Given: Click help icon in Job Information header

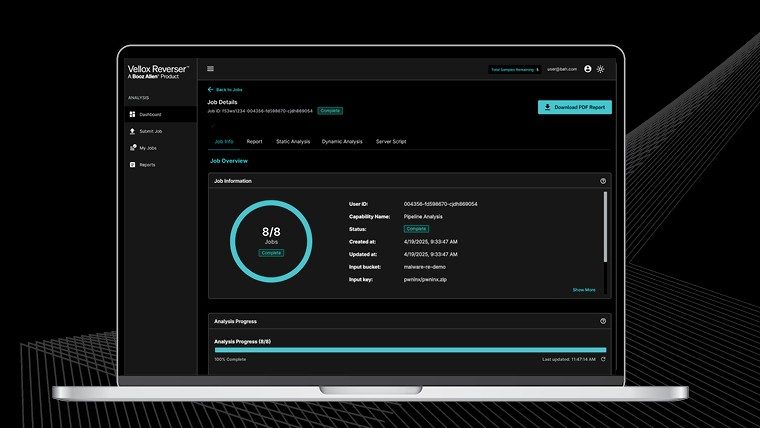Looking at the screenshot, I should pyautogui.click(x=603, y=181).
